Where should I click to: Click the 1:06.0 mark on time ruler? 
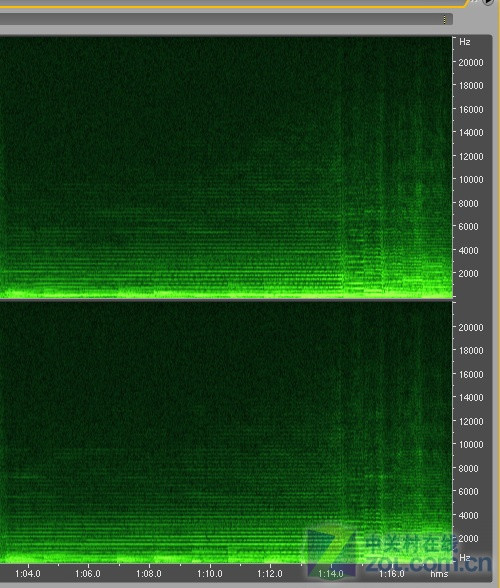88,573
